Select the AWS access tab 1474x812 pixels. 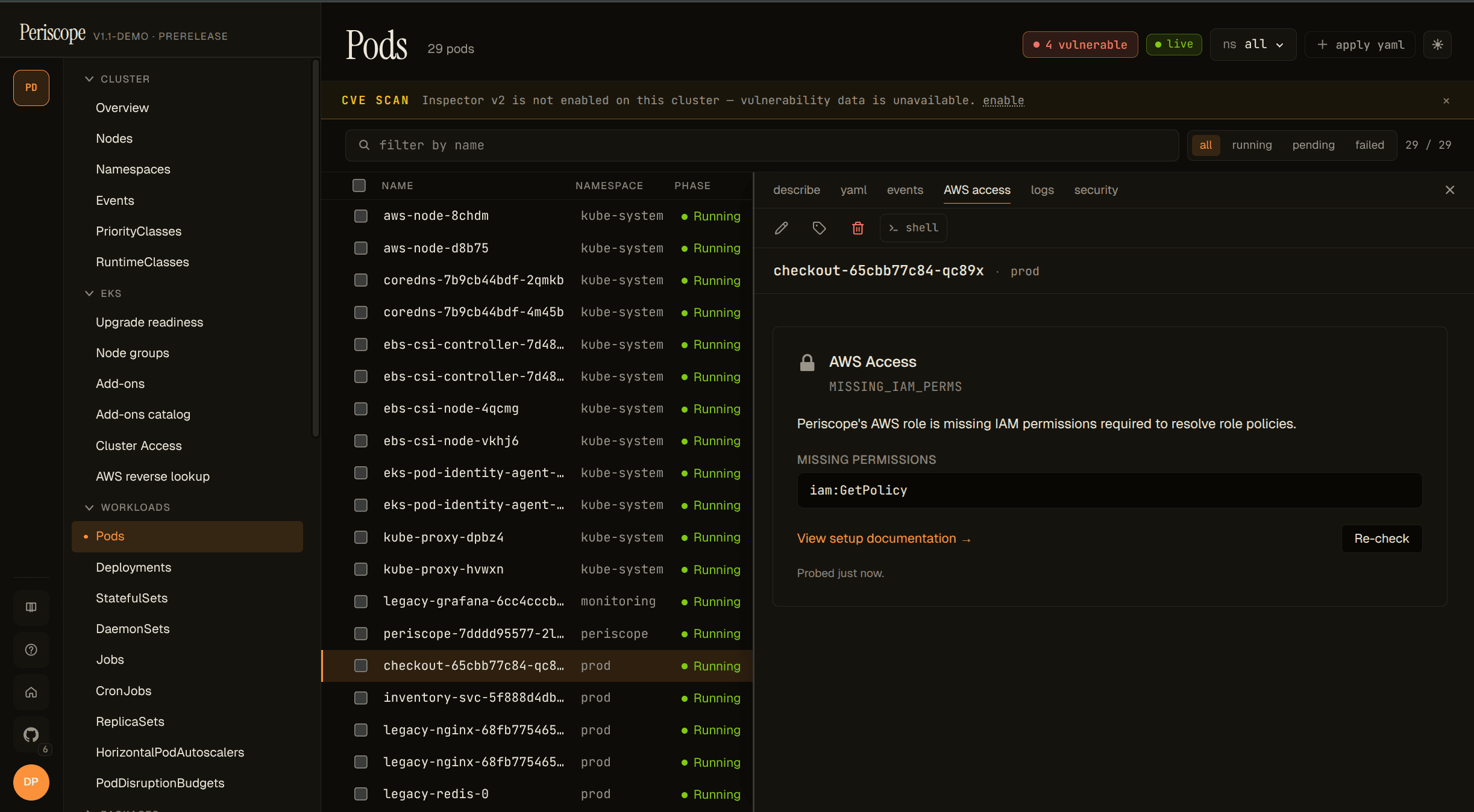(977, 190)
